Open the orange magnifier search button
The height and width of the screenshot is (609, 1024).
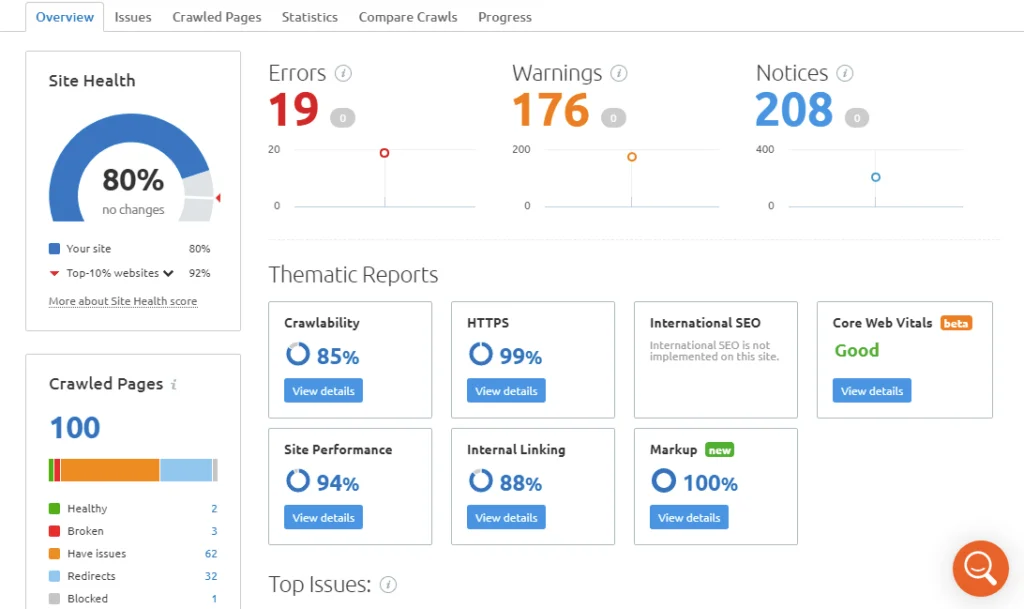pyautogui.click(x=980, y=568)
